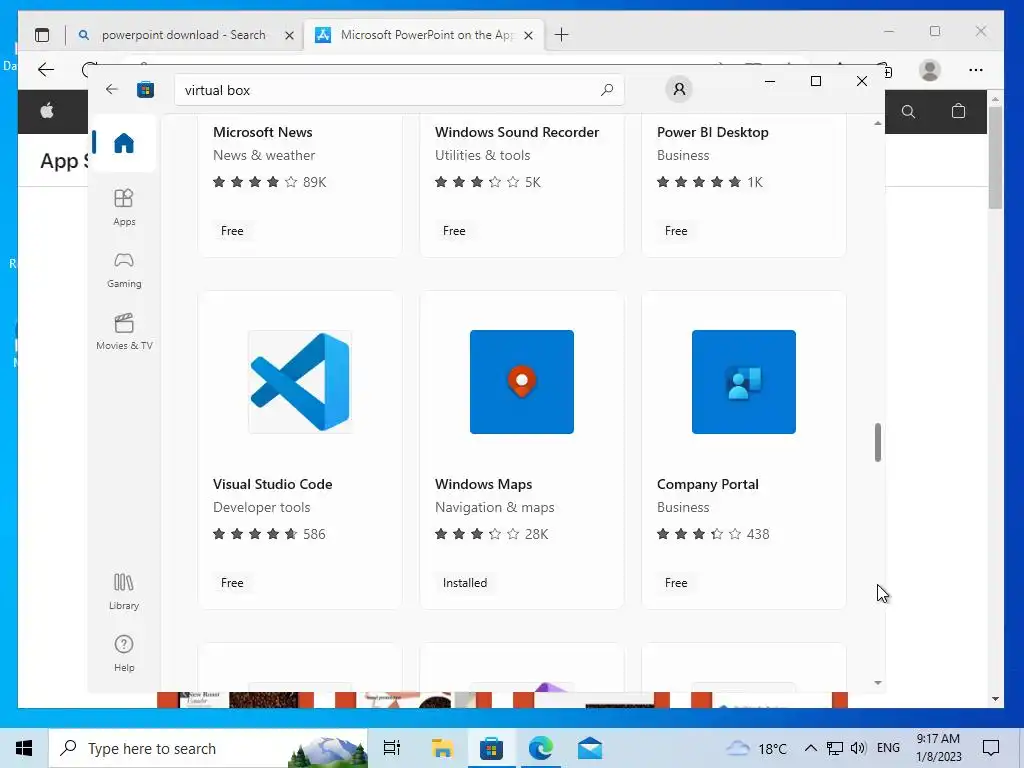Viewport: 1024px width, 768px height.
Task: Open Library in Store sidebar
Action: pos(124,591)
